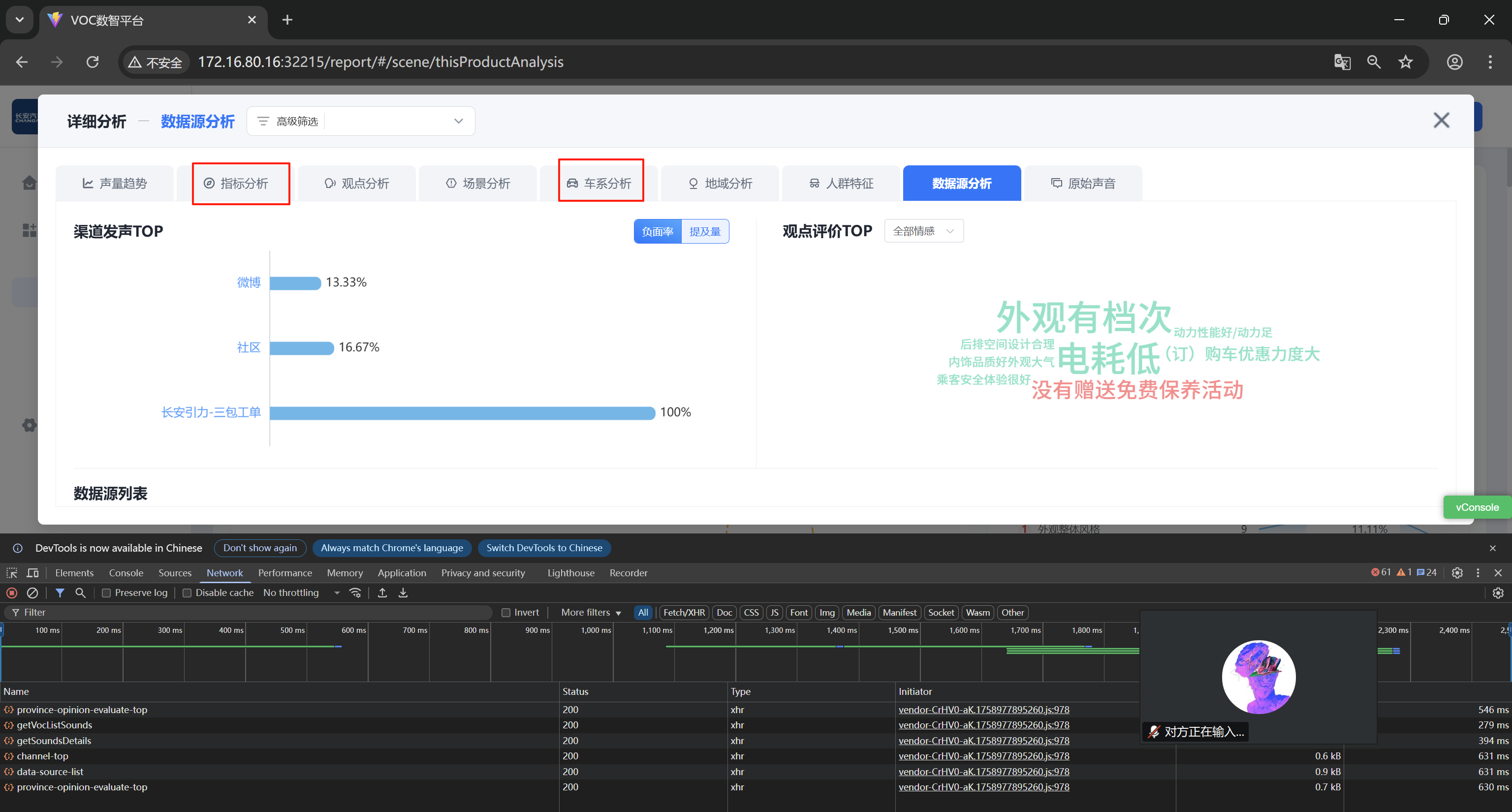Enable the Preserve log checkbox
Viewport: 1512px width, 812px height.
click(x=106, y=593)
